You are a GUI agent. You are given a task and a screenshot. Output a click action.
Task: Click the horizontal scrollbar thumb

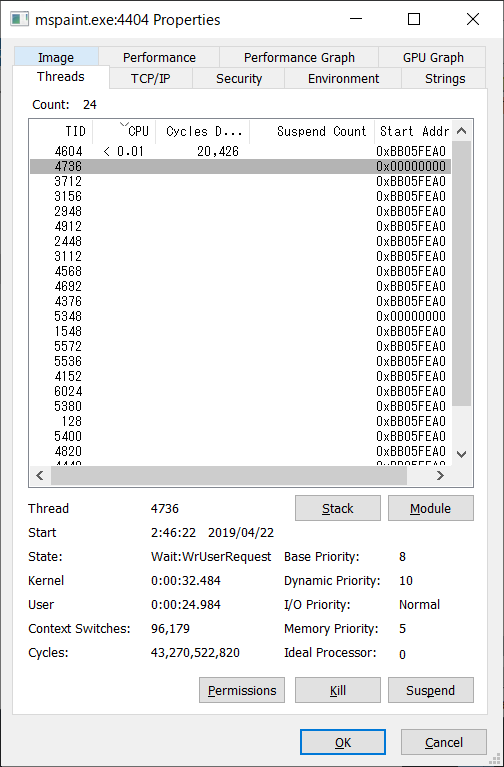(229, 475)
